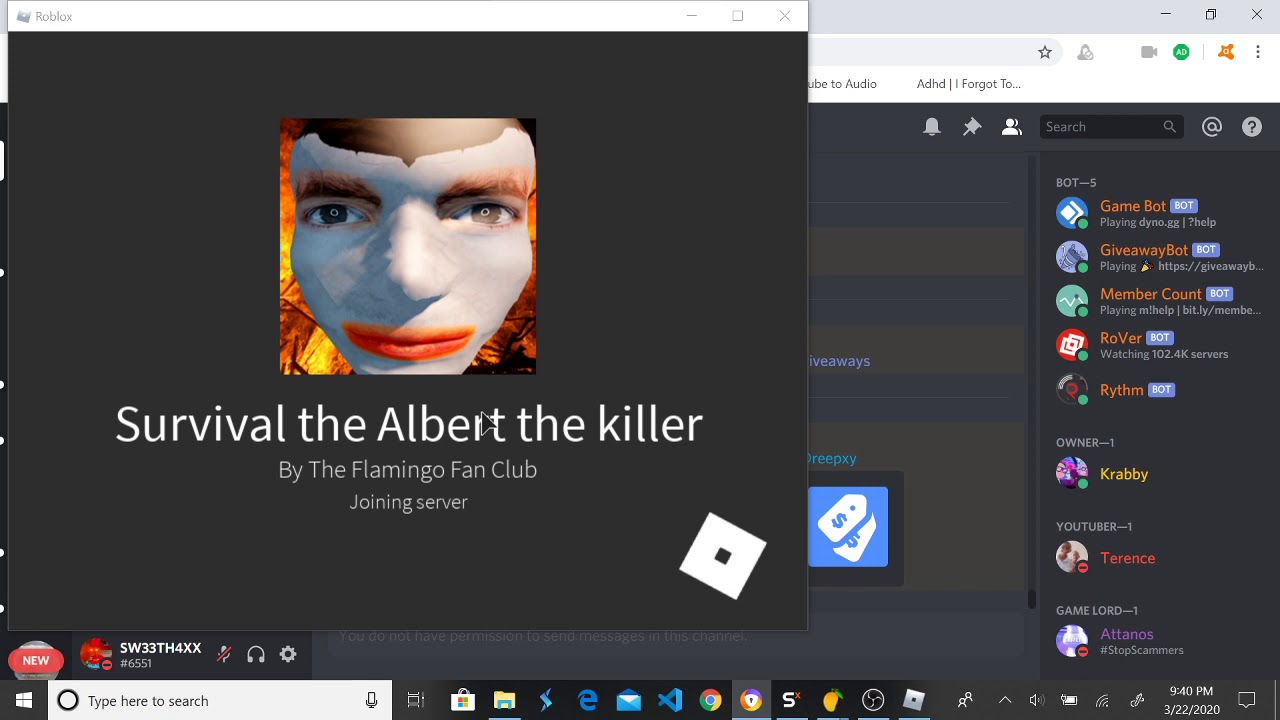Open Discord notification settings bell icon

932,127
